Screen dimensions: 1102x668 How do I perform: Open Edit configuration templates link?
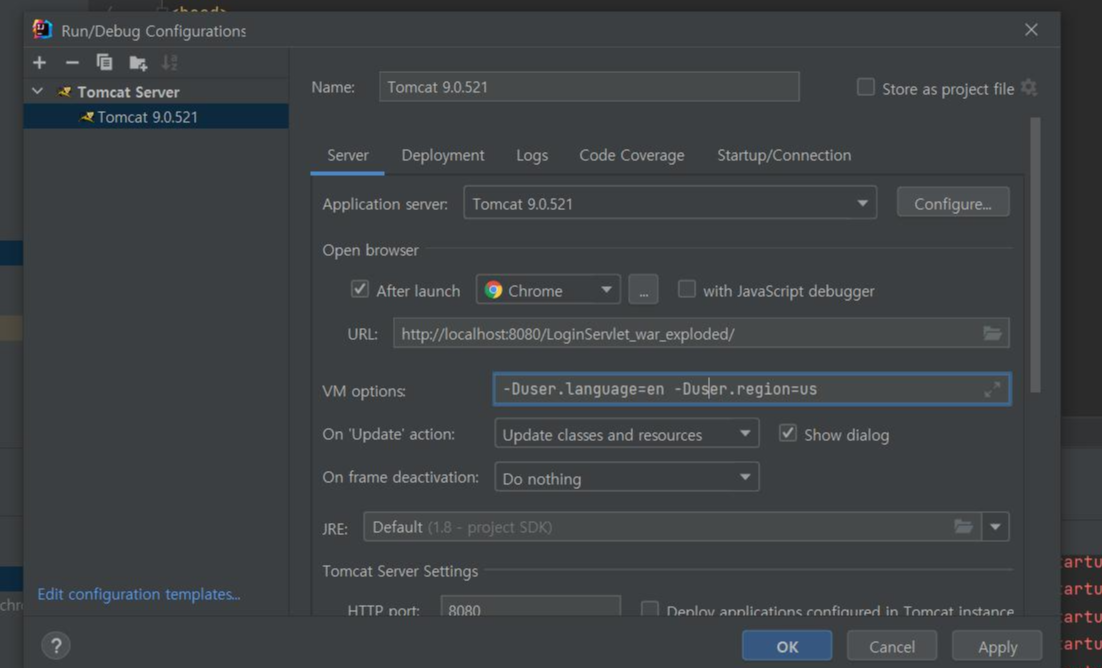(x=138, y=594)
